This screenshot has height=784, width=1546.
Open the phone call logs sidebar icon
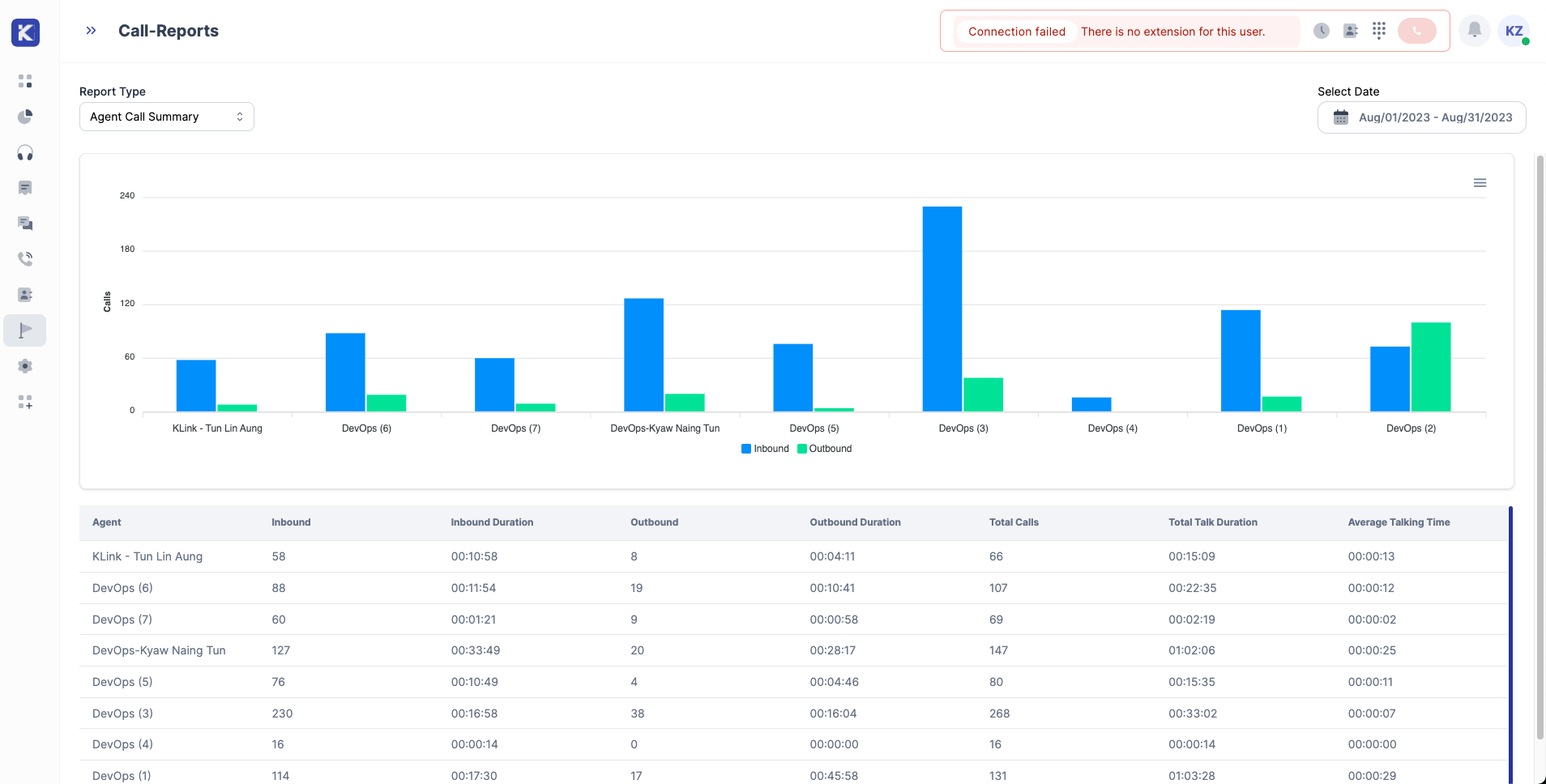25,259
